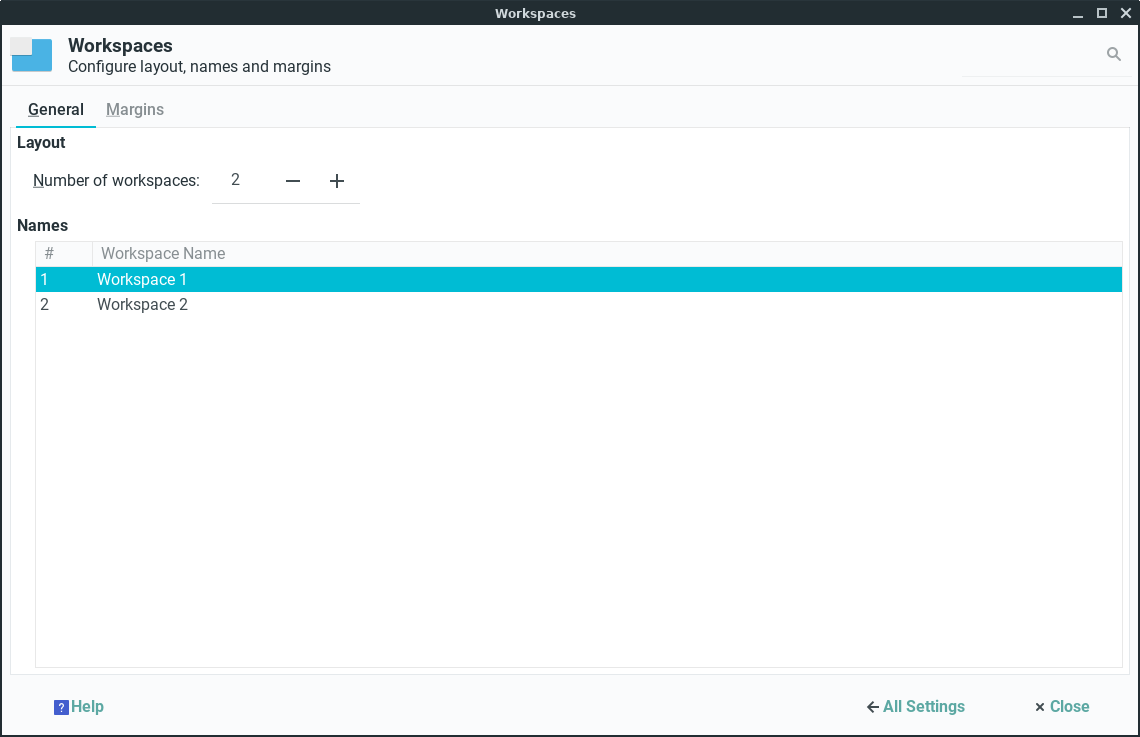Click the All Settings back arrow icon

point(873,707)
